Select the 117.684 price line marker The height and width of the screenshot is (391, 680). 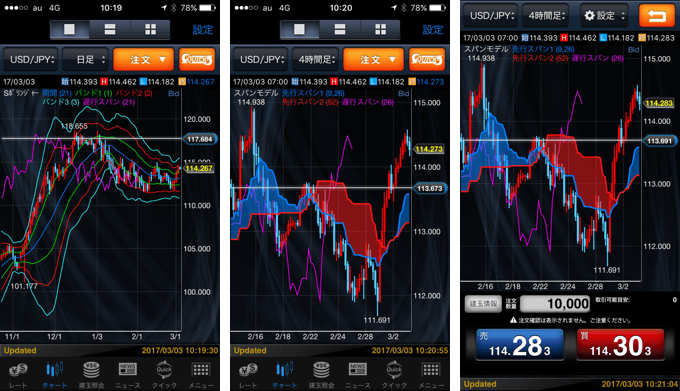coord(199,139)
